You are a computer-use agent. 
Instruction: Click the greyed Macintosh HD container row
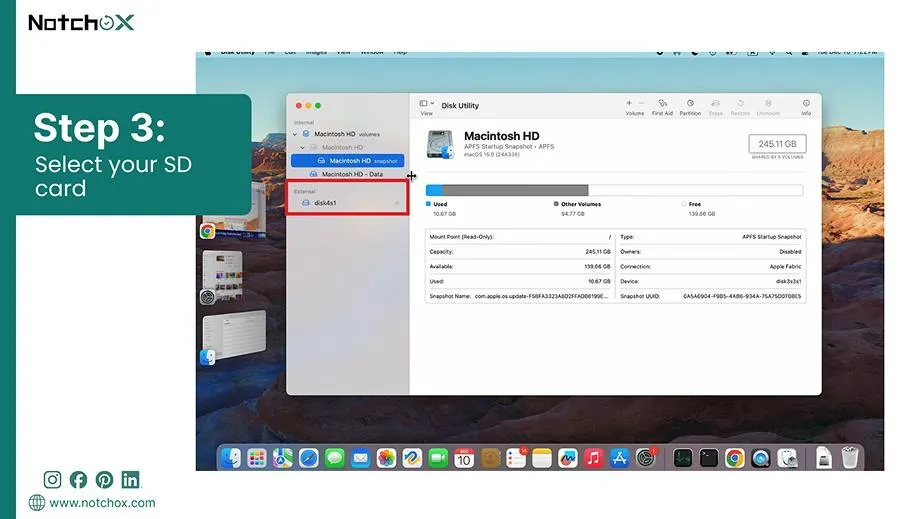pos(348,148)
